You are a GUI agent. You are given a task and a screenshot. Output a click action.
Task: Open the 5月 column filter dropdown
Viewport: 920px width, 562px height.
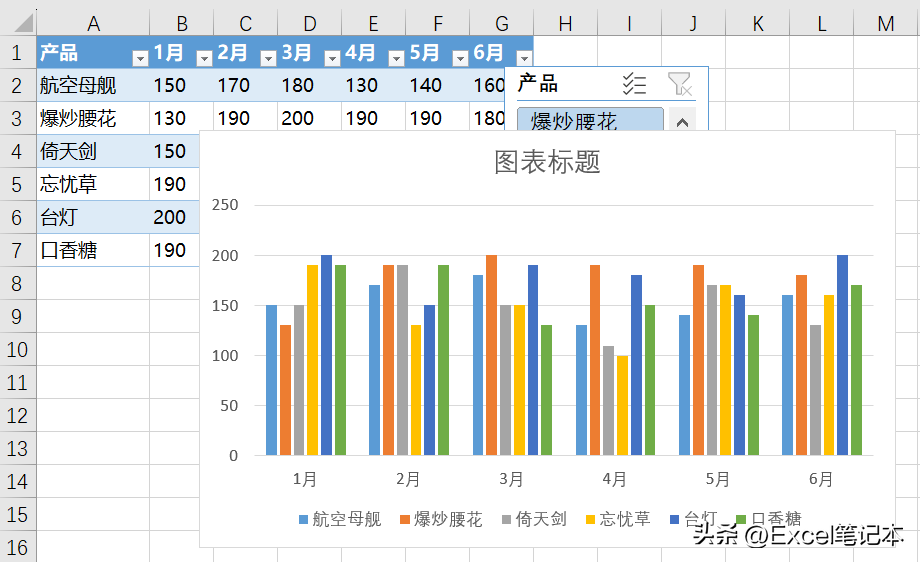[460, 57]
